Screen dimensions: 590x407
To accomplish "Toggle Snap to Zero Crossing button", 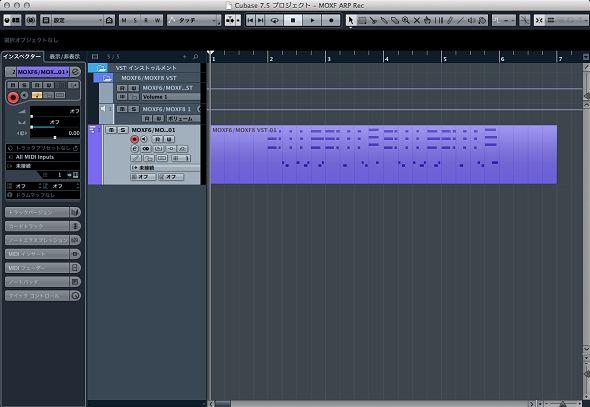I will 524,20.
